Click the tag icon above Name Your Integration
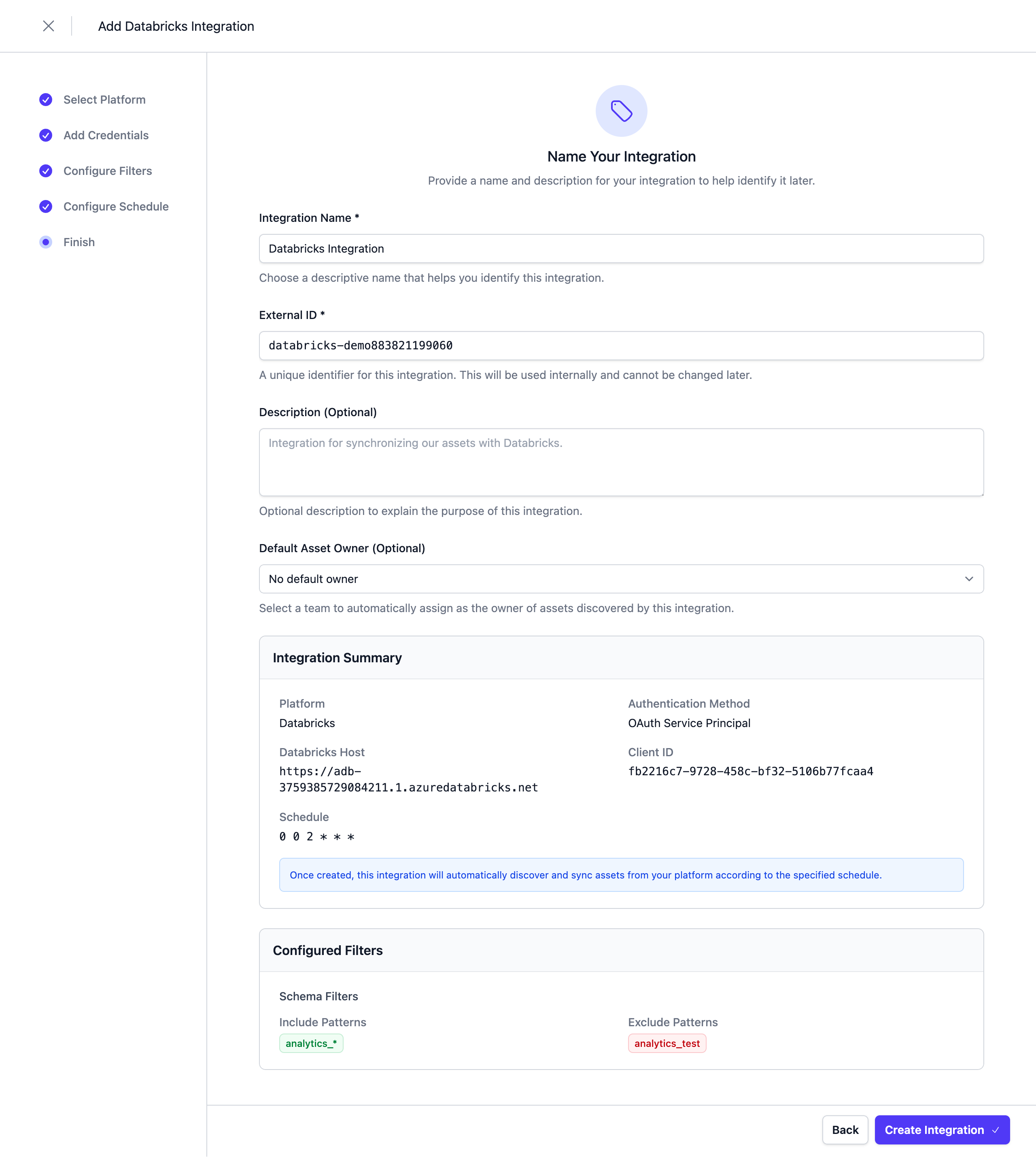1036x1157 pixels. (x=621, y=111)
